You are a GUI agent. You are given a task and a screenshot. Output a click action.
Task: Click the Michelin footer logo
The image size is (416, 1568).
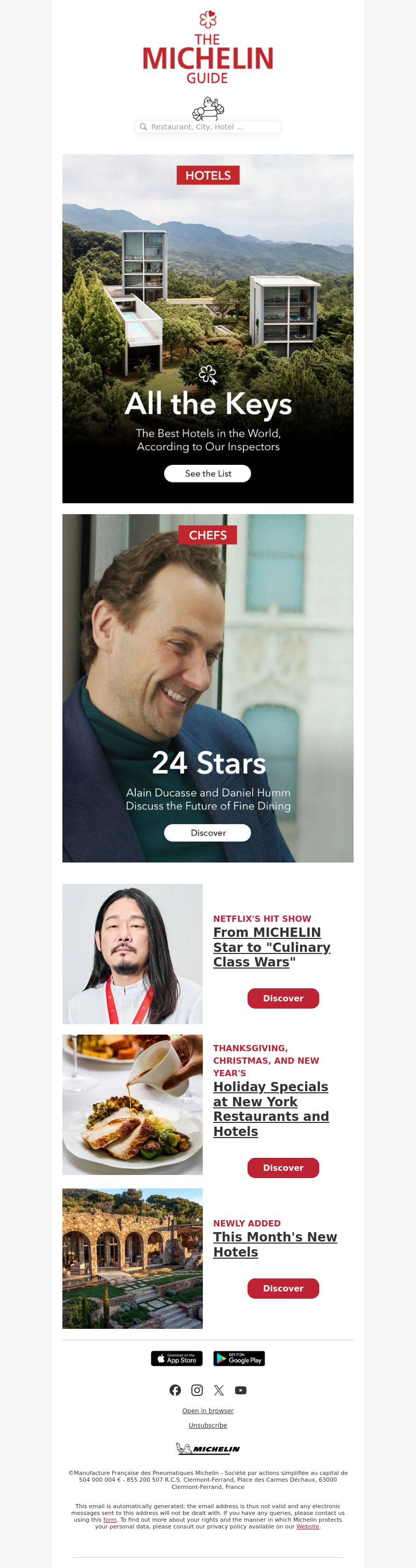coord(207,1448)
